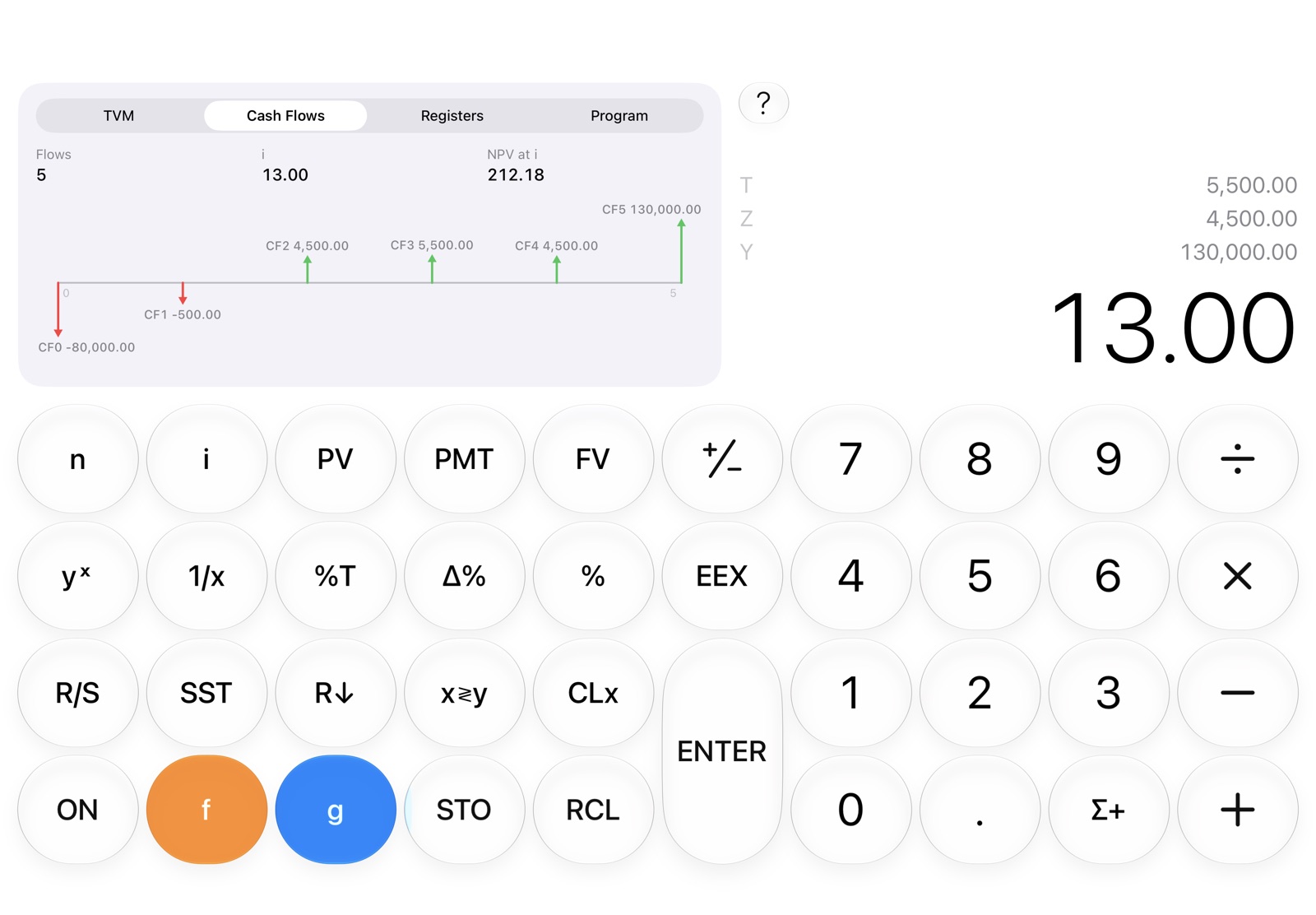Show the Program tab
Screen dimensions: 1316x915
pyautogui.click(x=619, y=116)
